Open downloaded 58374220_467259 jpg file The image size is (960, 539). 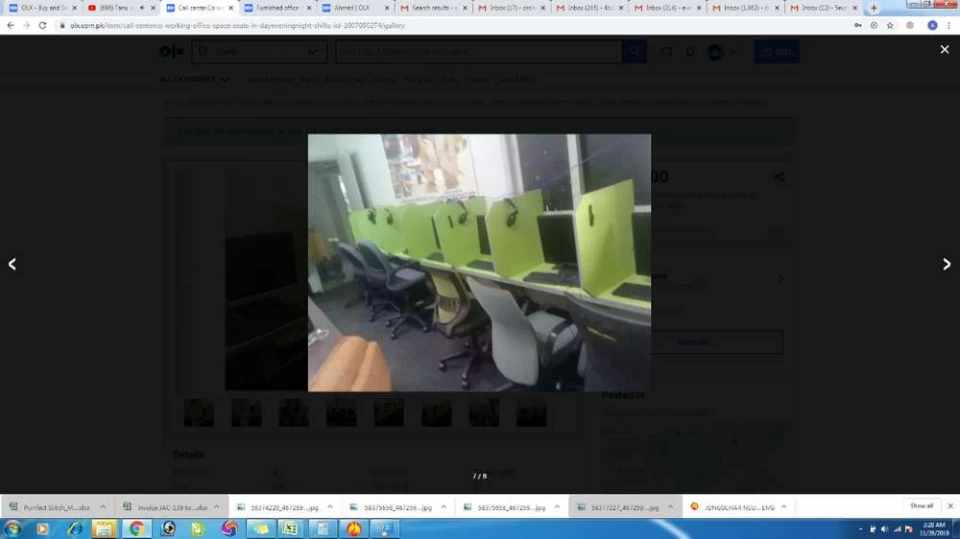(x=279, y=507)
